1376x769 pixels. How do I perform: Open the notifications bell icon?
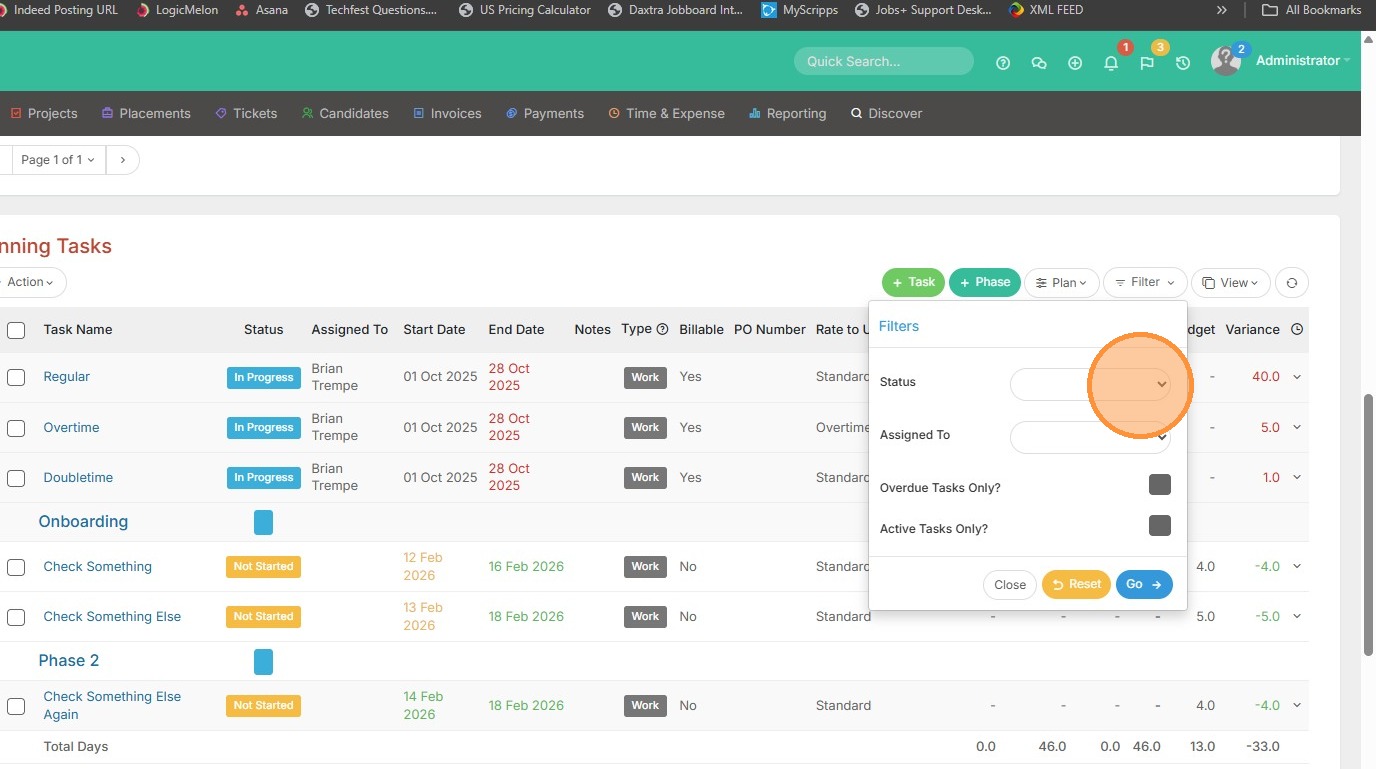click(x=1111, y=63)
